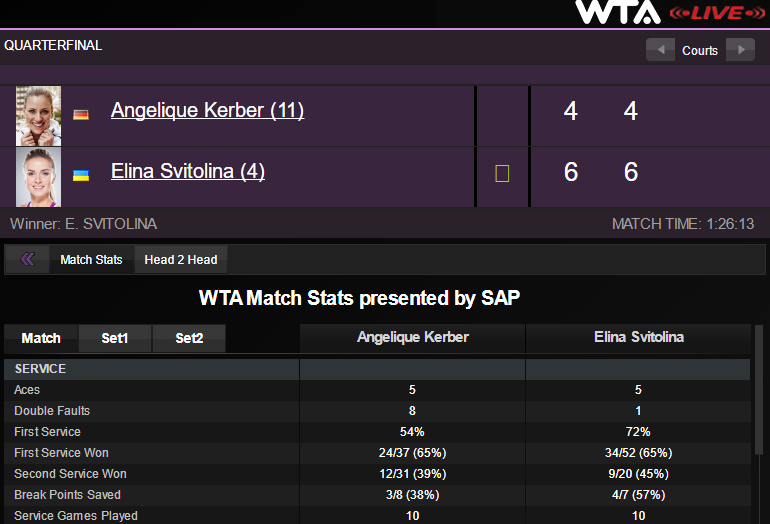The width and height of the screenshot is (770, 524).
Task: Open Elina Svitolina's profile photo
Action: click(x=39, y=177)
